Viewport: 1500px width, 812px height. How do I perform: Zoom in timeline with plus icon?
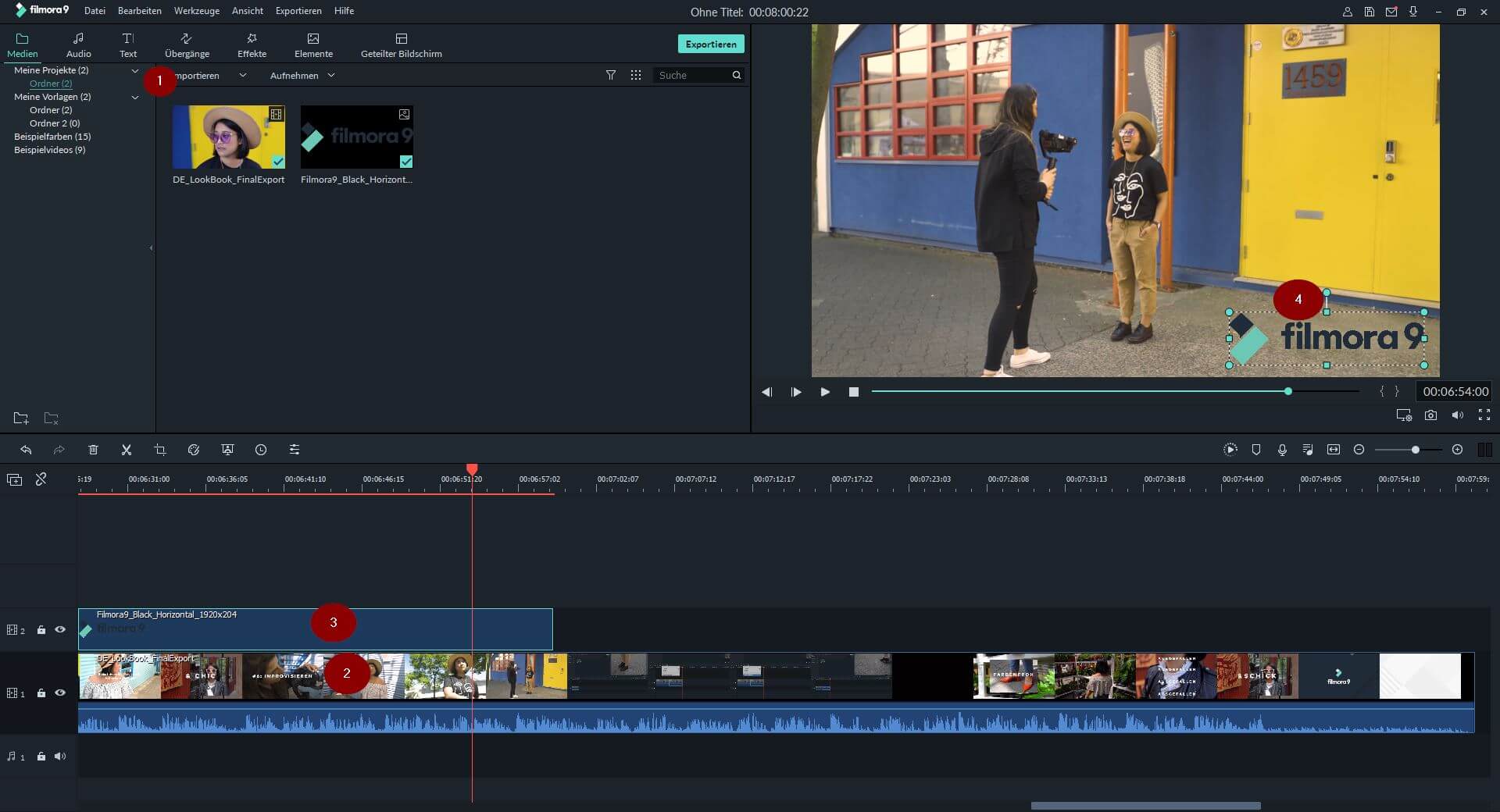(1457, 450)
